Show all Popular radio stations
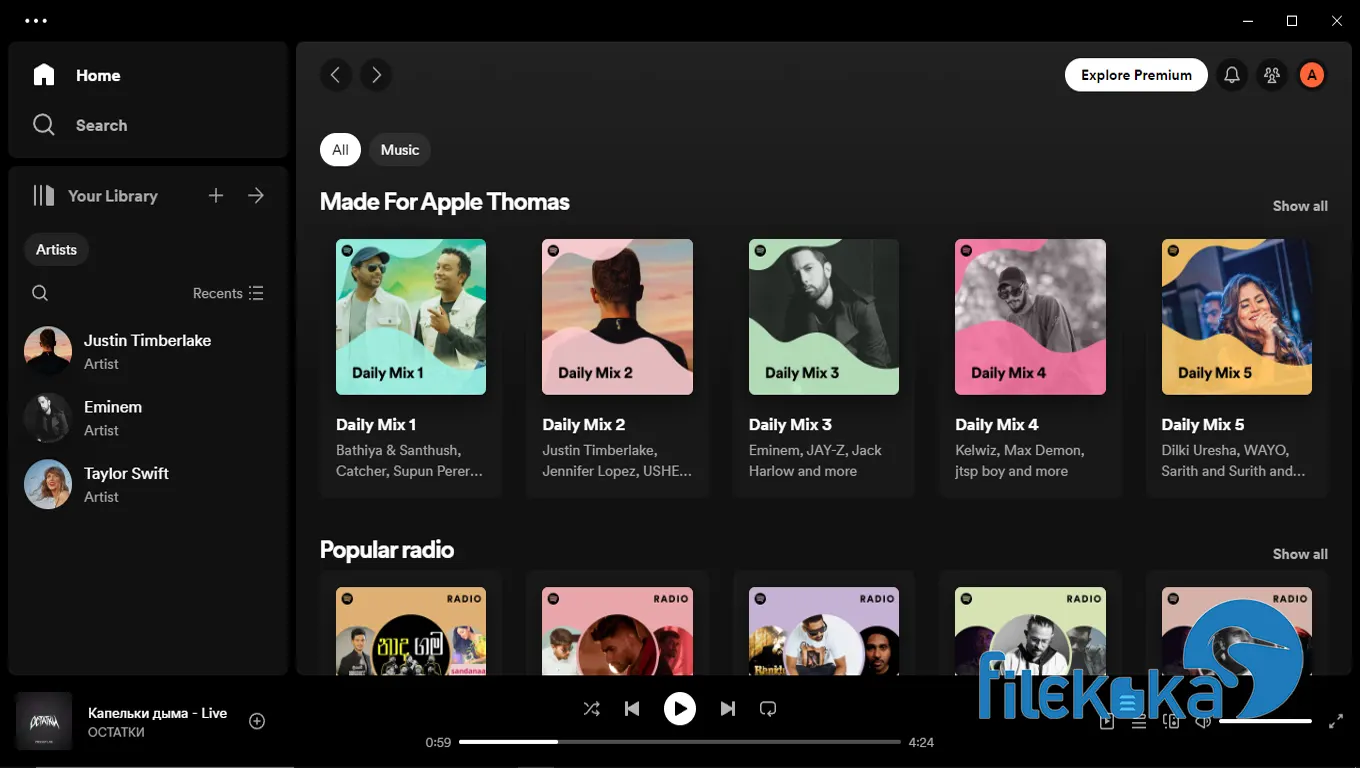Image resolution: width=1360 pixels, height=768 pixels. pos(1300,554)
